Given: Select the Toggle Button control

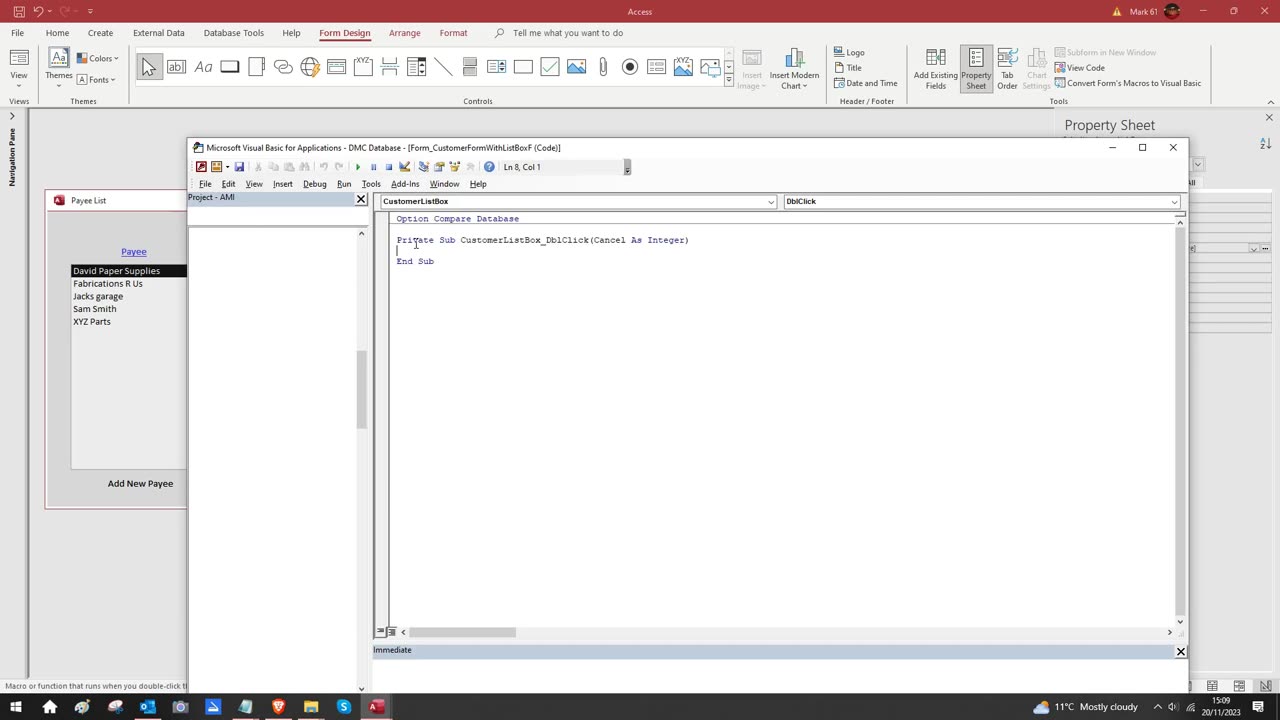Looking at the screenshot, I should point(470,67).
